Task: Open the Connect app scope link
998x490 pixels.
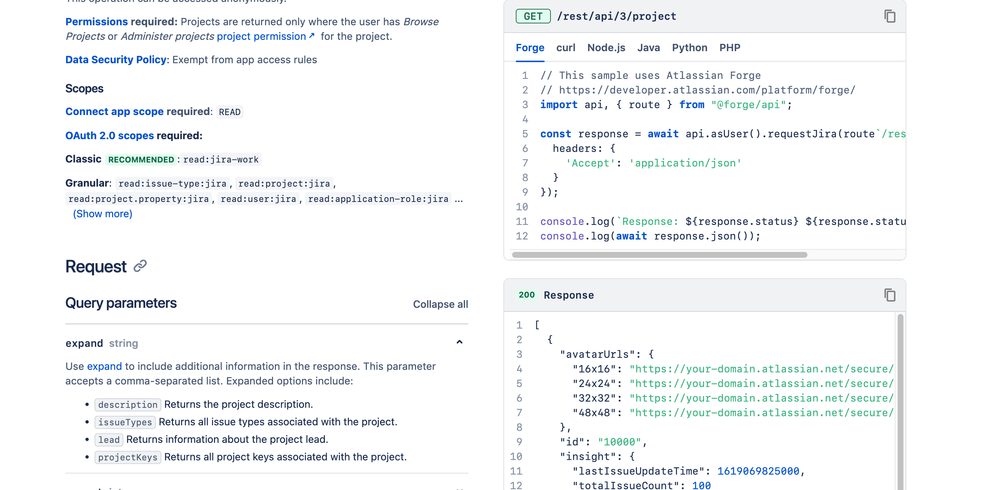Action: coord(115,111)
